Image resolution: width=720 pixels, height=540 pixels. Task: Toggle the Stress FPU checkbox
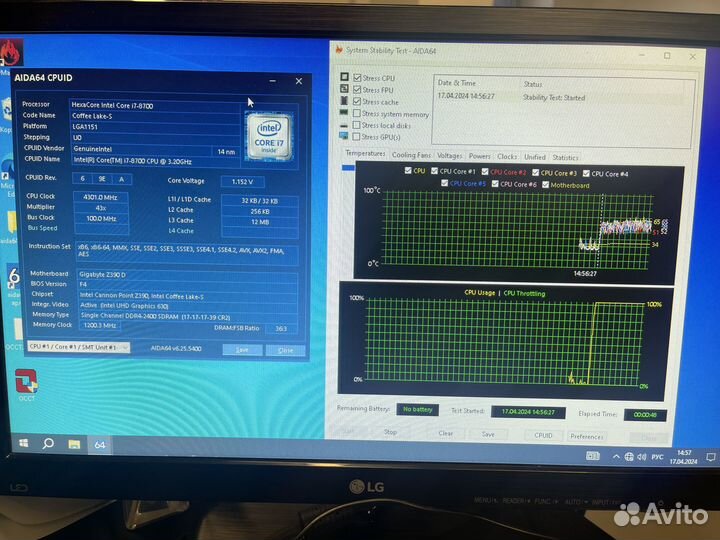pyautogui.click(x=357, y=90)
